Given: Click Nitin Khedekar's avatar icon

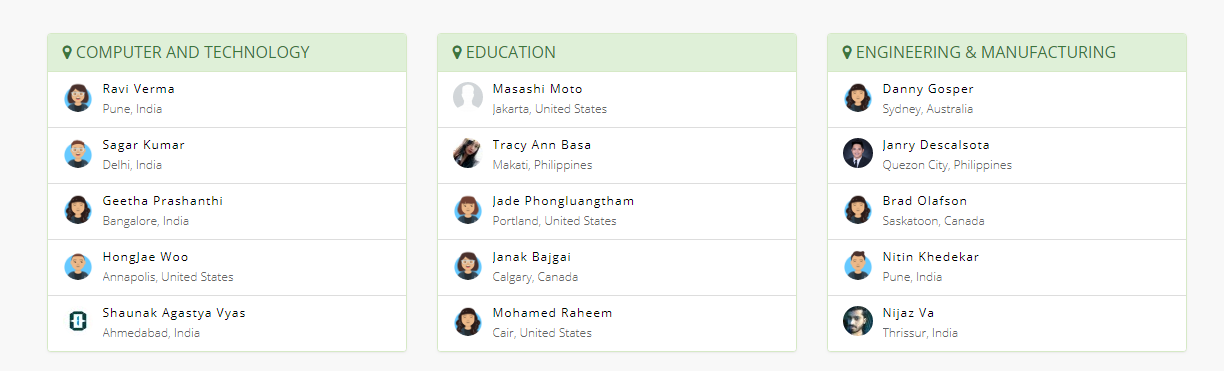Looking at the screenshot, I should pos(858,265).
